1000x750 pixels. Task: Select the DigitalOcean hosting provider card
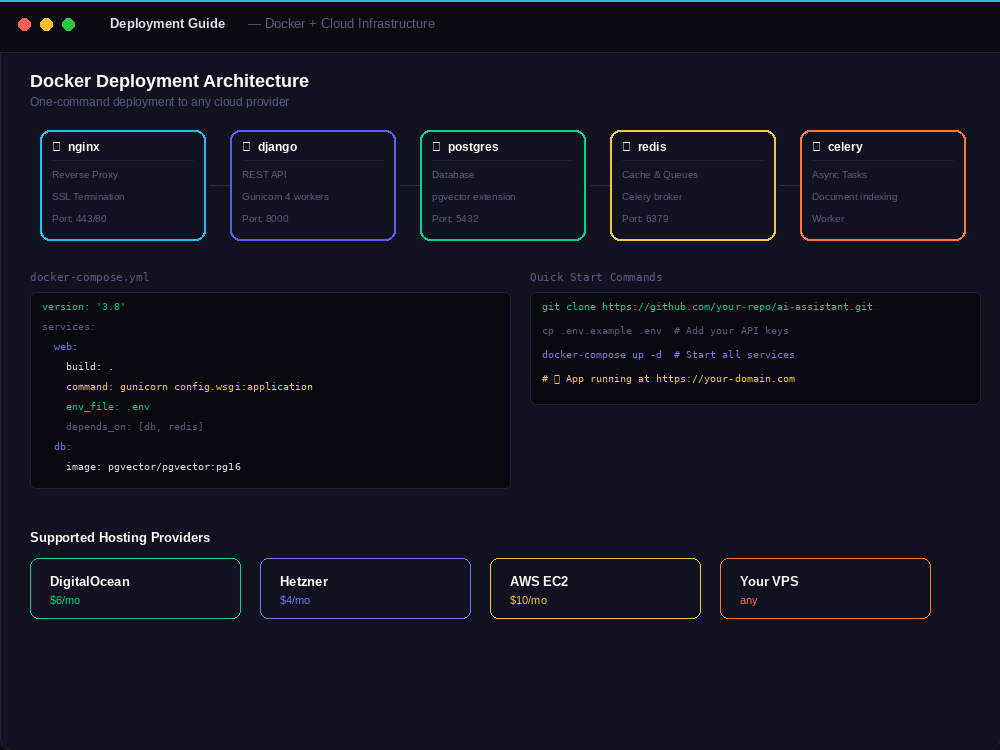[135, 588]
